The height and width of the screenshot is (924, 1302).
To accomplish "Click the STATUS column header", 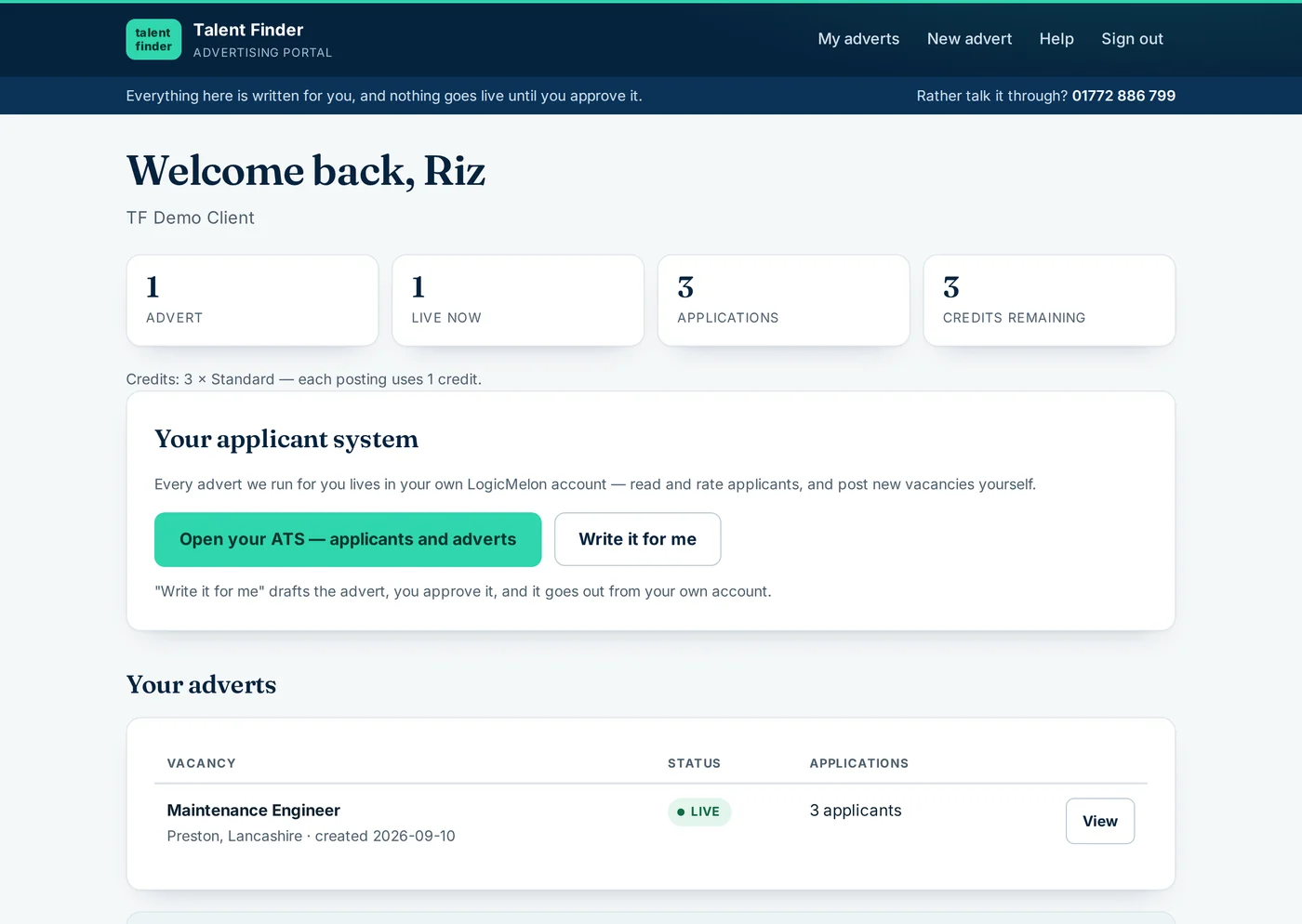I will point(694,763).
